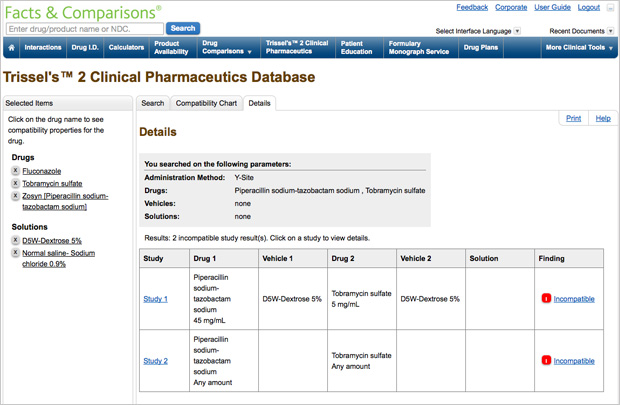Screen dimensions: 620x405
Task: Click the Facts & Comparisons logo
Action: click(83, 13)
